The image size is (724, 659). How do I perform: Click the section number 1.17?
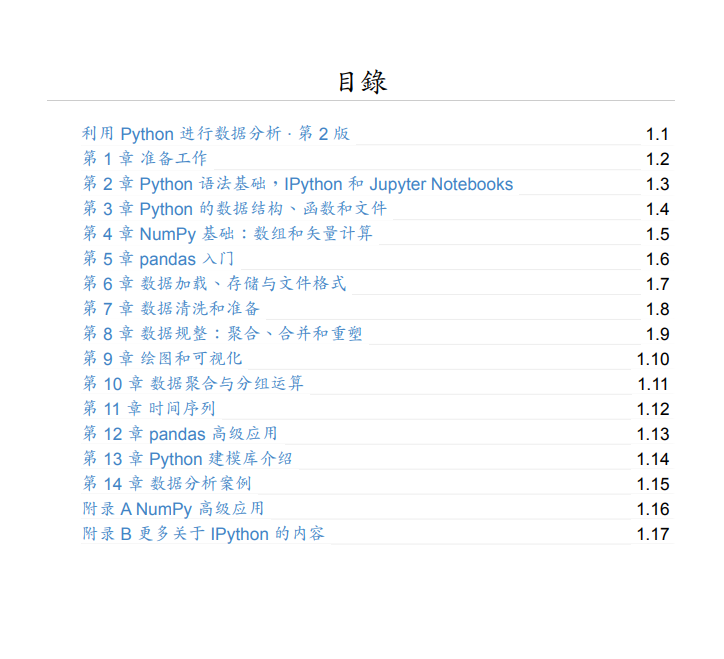[x=653, y=534]
